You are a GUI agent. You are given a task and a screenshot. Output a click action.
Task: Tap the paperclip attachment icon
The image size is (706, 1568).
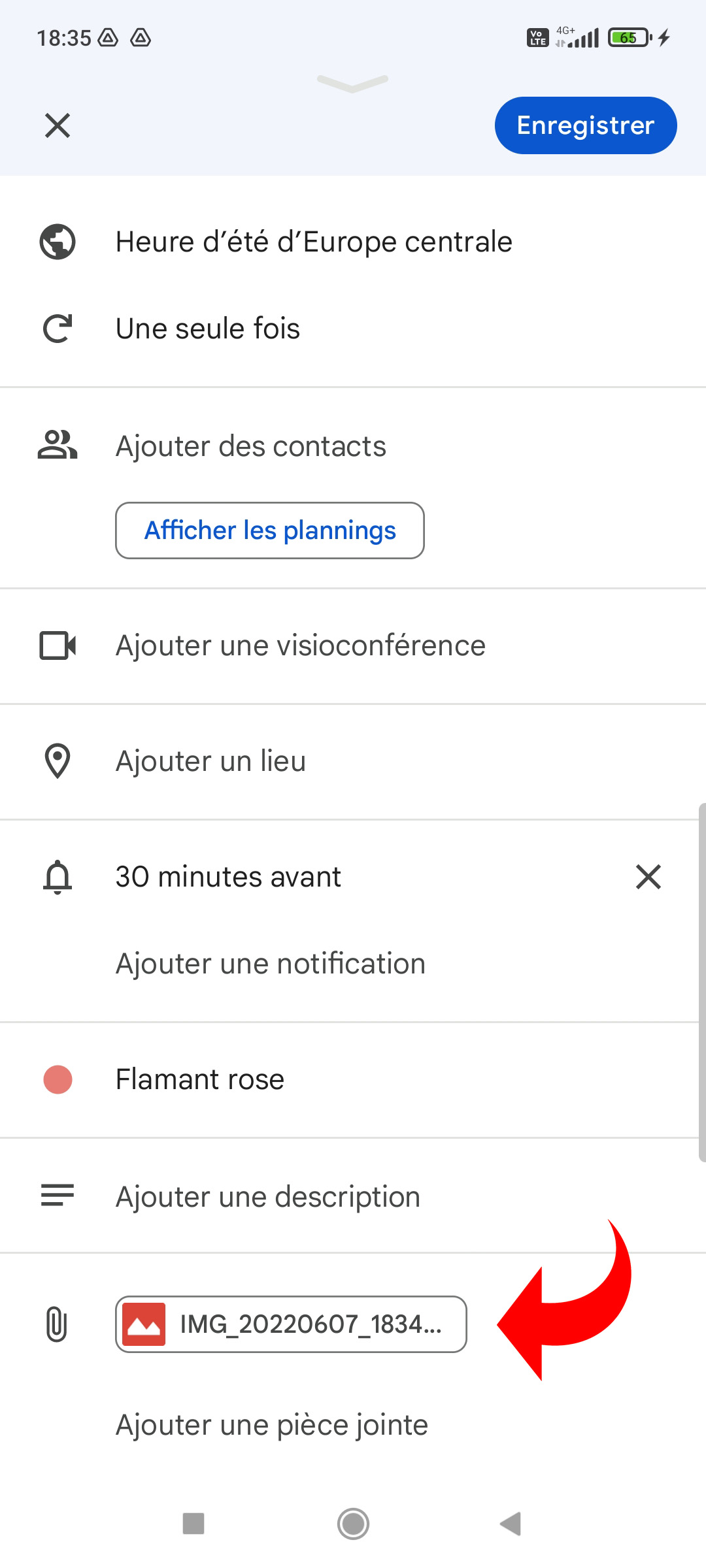pyautogui.click(x=57, y=1324)
